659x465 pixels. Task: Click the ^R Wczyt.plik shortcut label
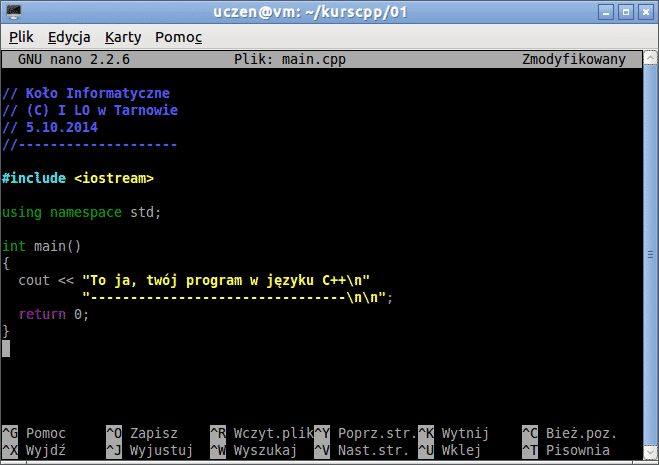coord(259,433)
